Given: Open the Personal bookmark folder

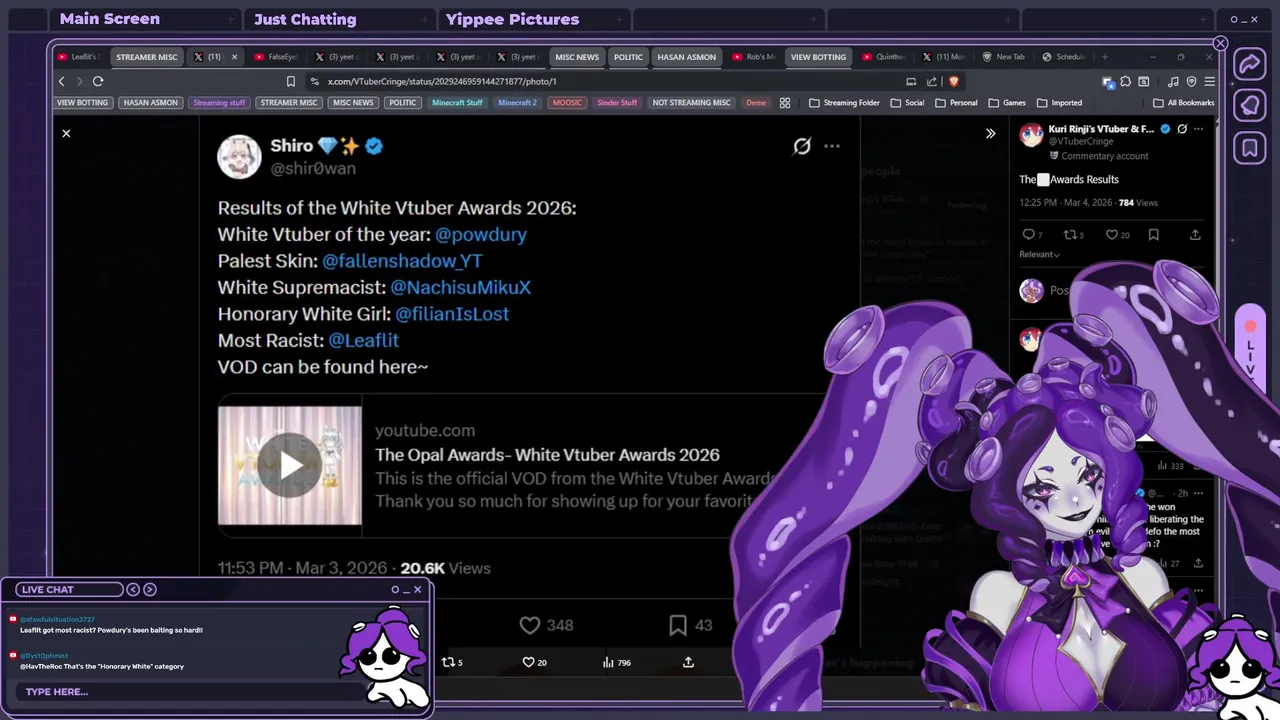Looking at the screenshot, I should [x=956, y=103].
